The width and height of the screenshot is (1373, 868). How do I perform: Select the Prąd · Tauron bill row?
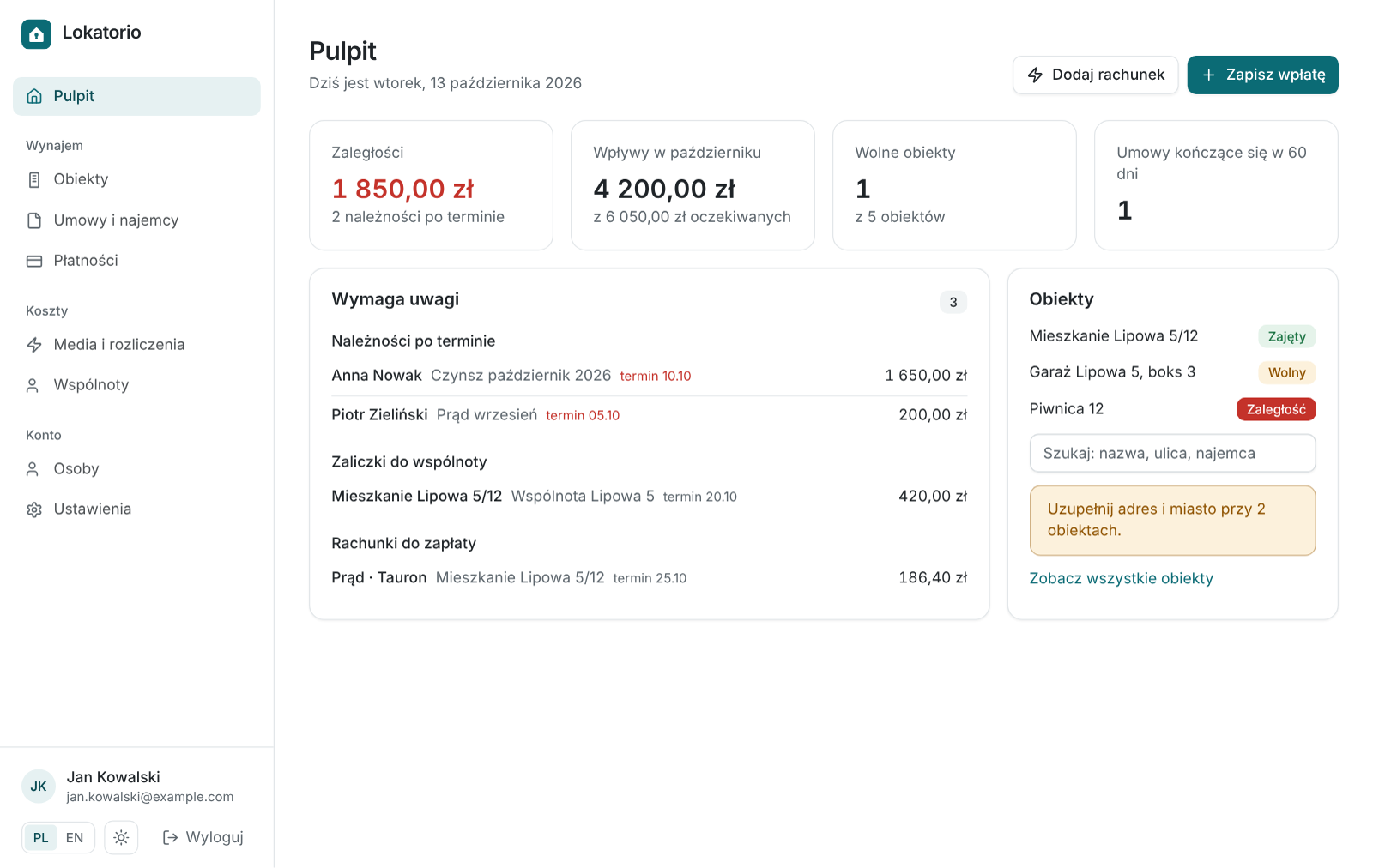649,578
